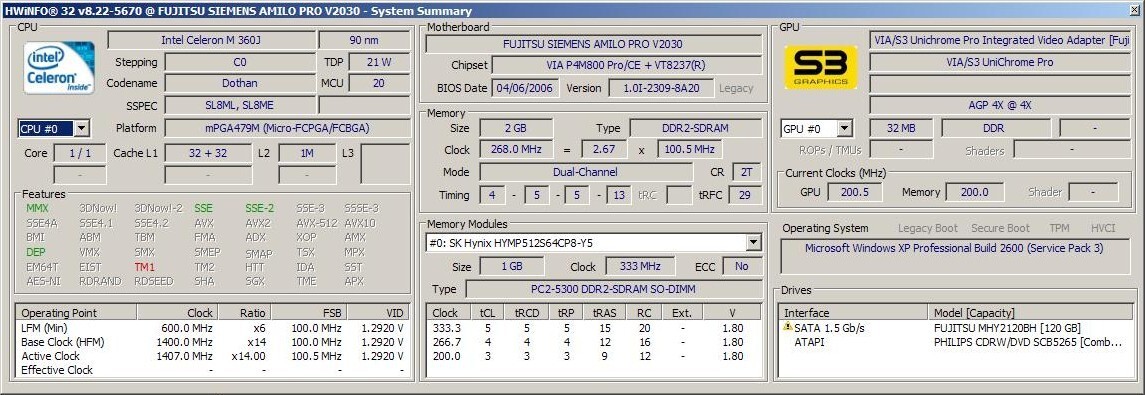1145x395 pixels.
Task: Click the module Size 1 GB value
Action: pos(511,266)
